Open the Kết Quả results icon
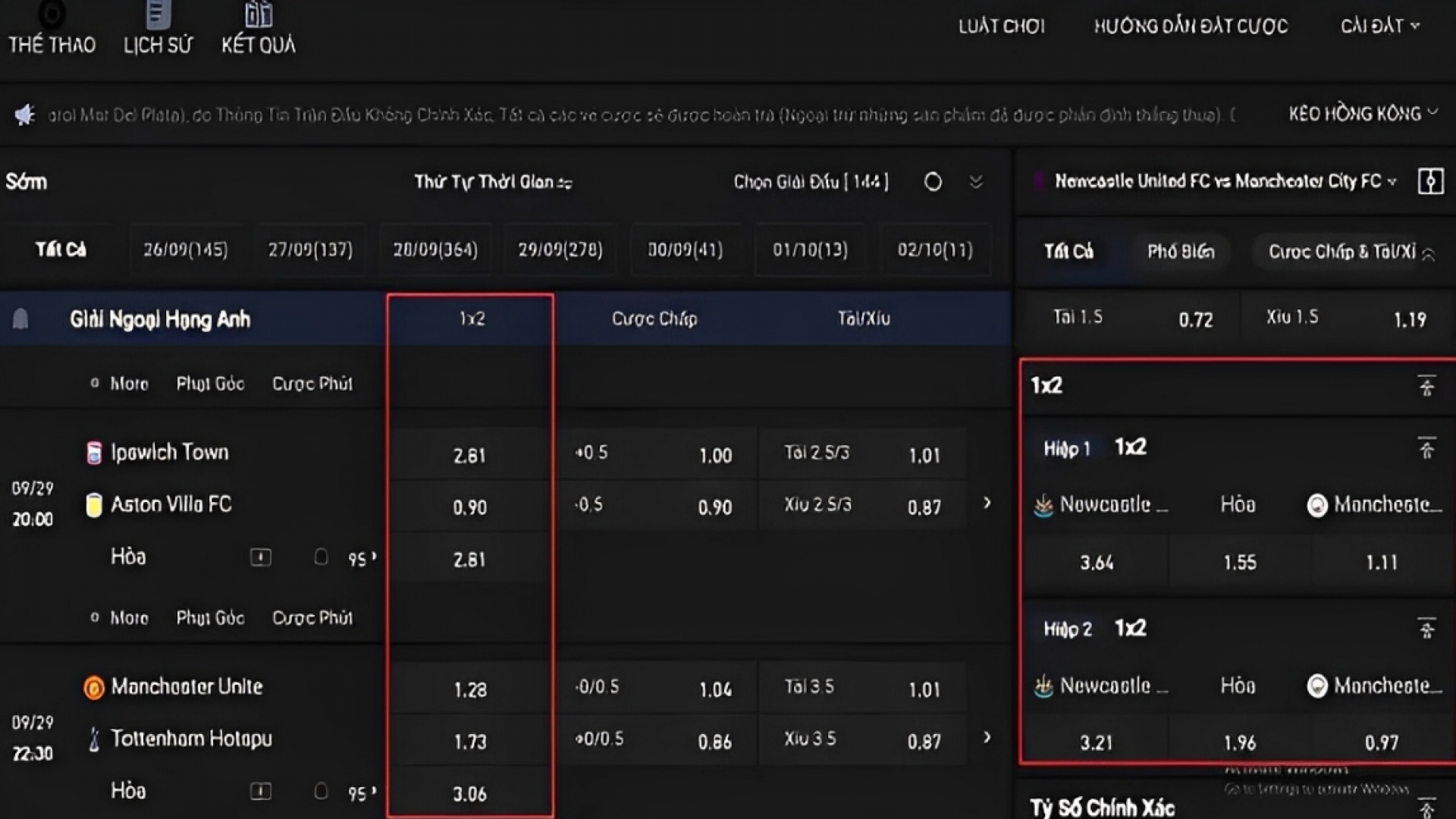1456x819 pixels. tap(258, 15)
